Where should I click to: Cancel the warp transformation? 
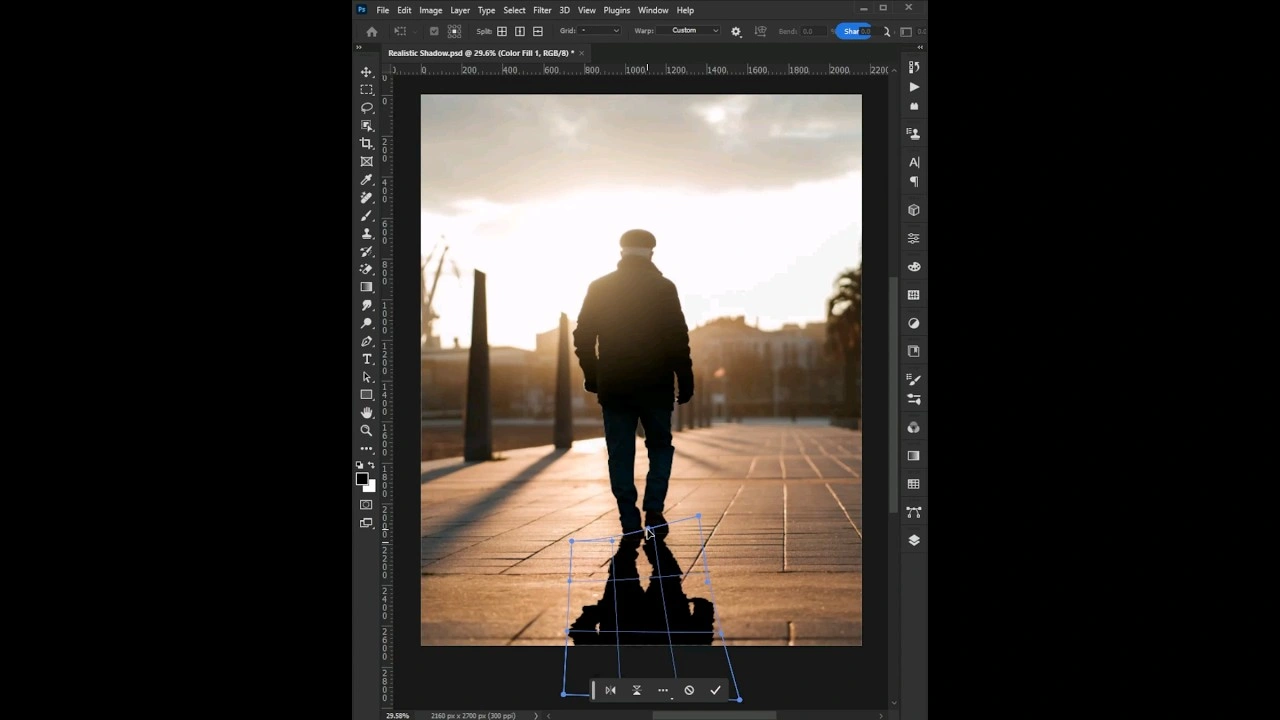689,690
